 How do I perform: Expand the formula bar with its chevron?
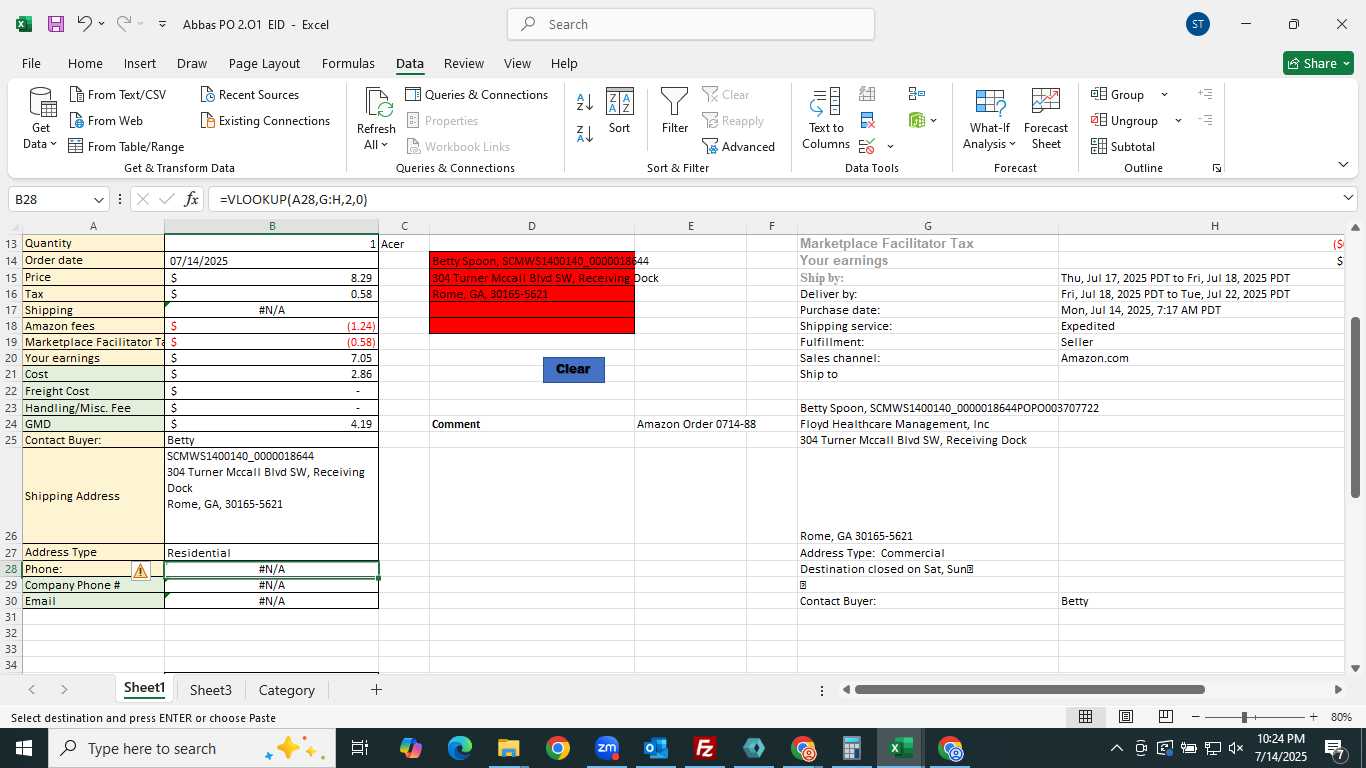tap(1348, 199)
